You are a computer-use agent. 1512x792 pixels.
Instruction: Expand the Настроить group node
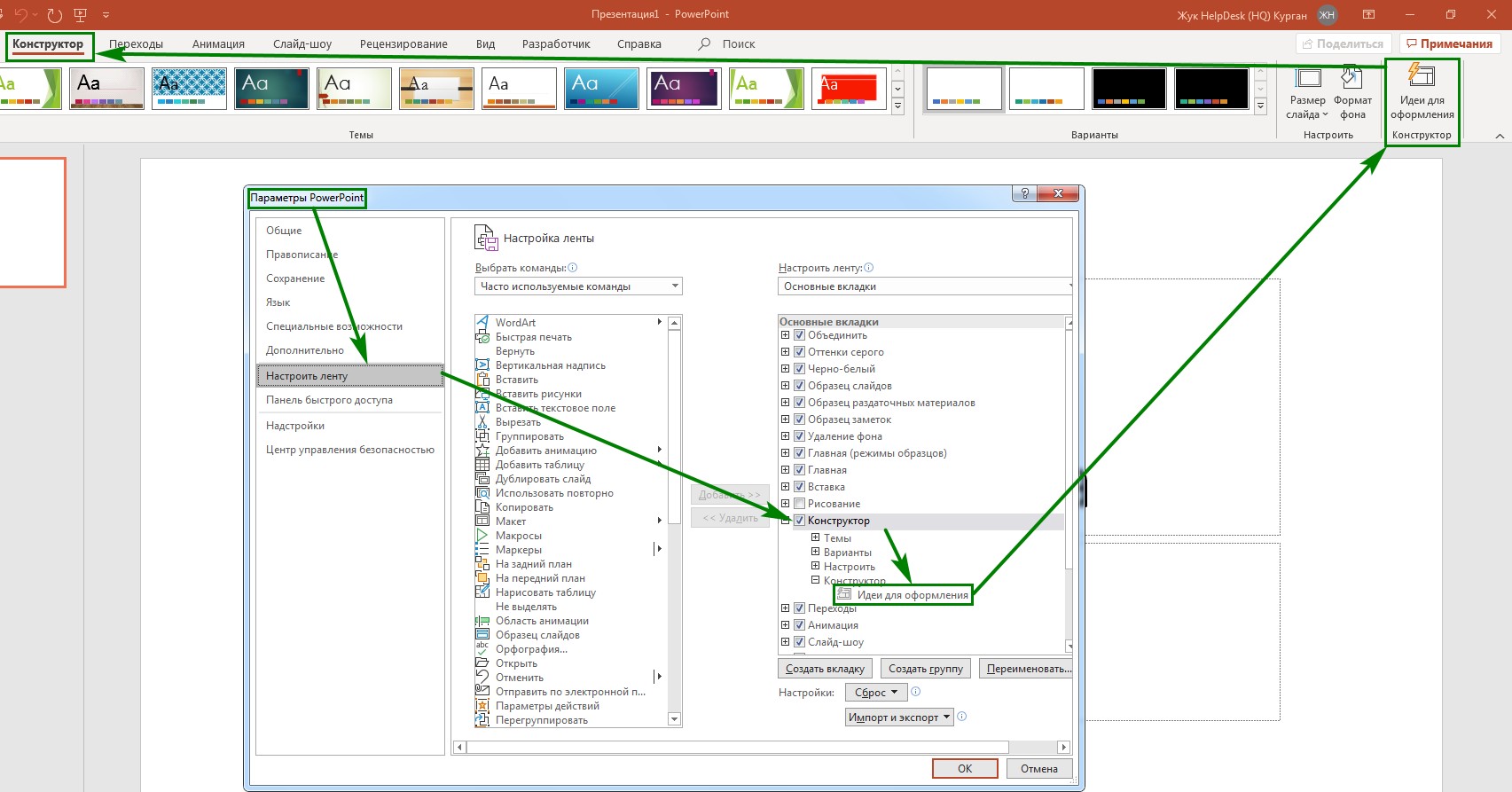pyautogui.click(x=815, y=566)
